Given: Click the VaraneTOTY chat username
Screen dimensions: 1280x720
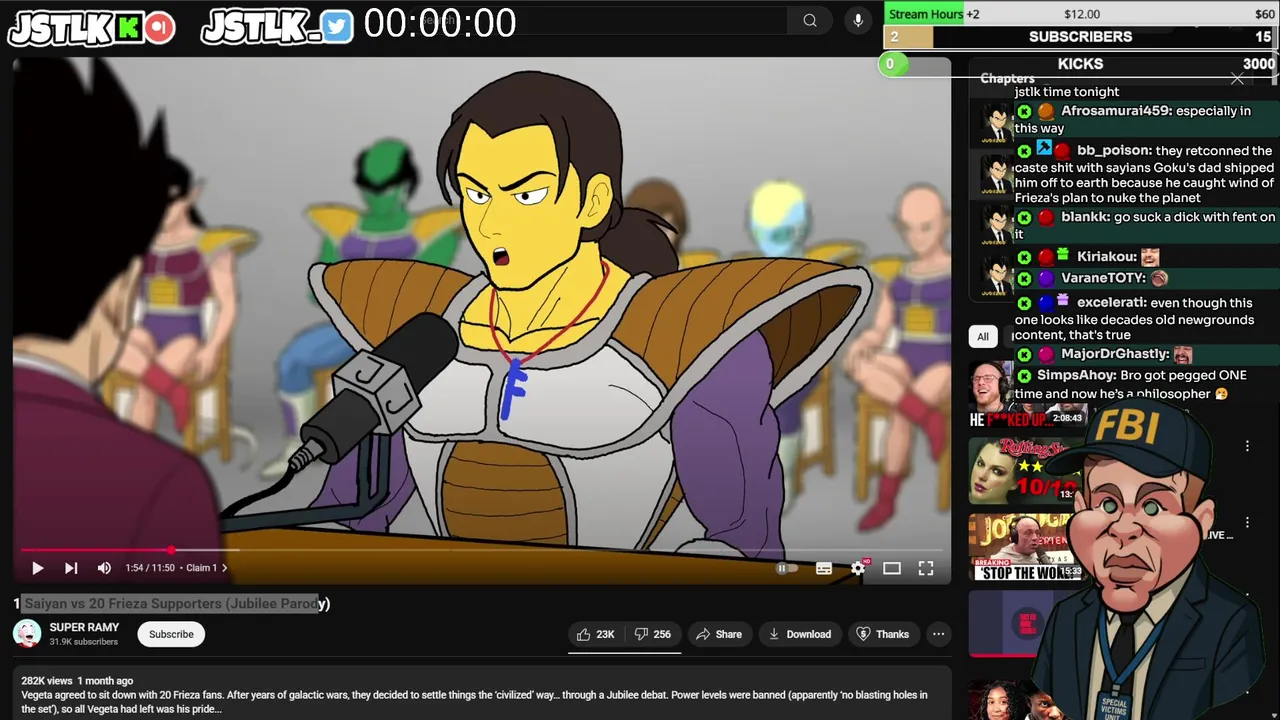Looking at the screenshot, I should [1104, 278].
